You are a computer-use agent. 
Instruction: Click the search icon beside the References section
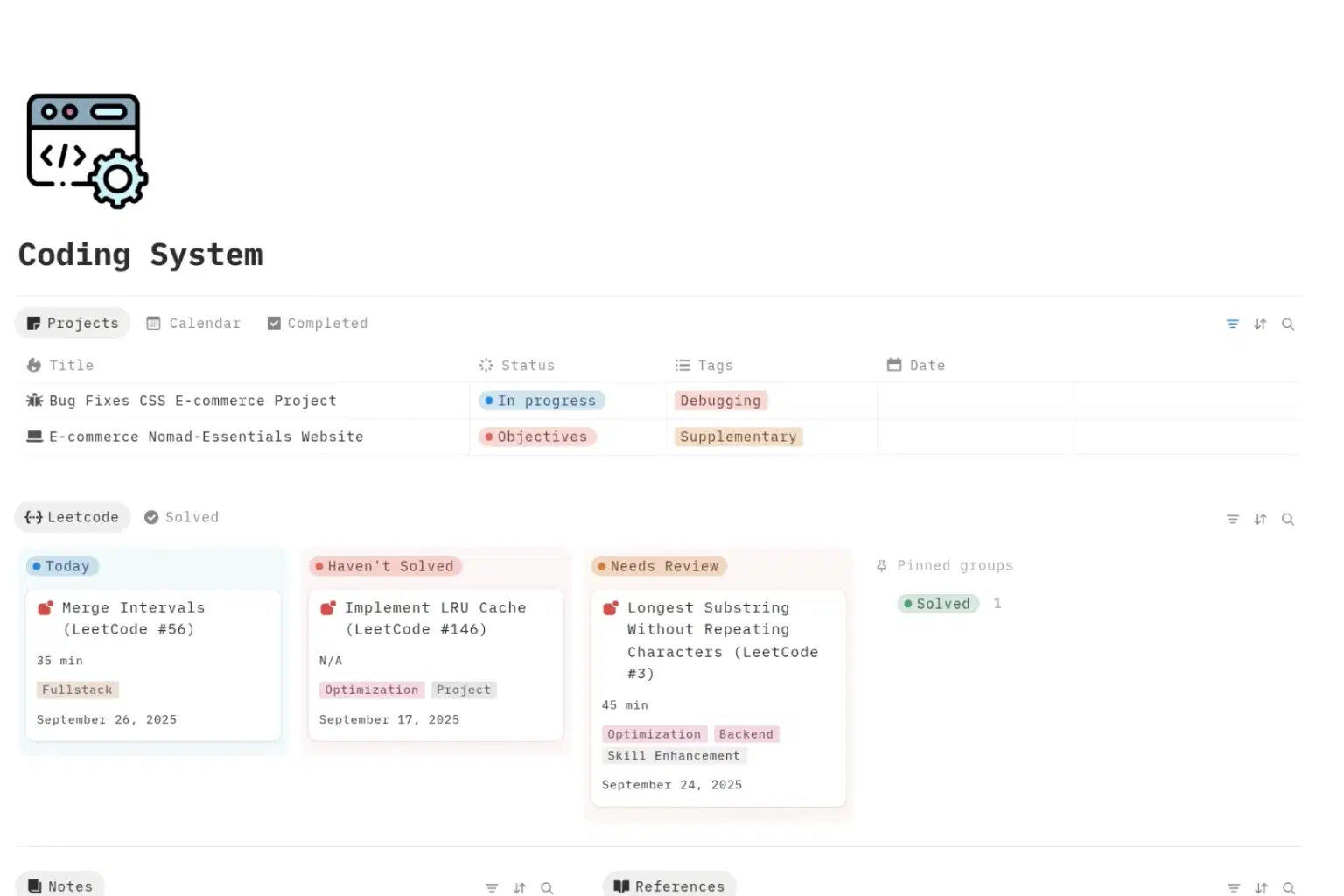click(x=1288, y=887)
